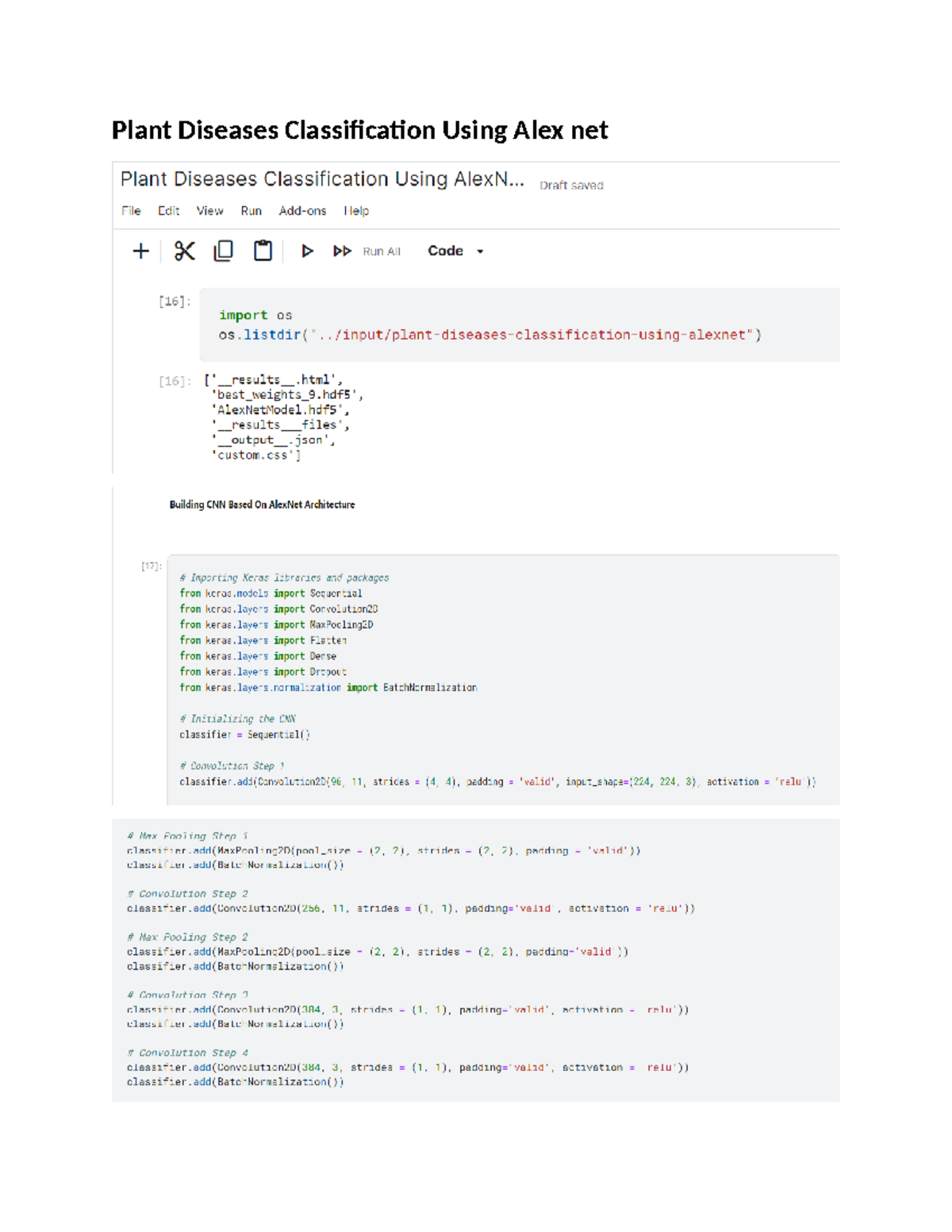952x1232 pixels.
Task: Cut the cell using scissors icon
Action: click(184, 251)
